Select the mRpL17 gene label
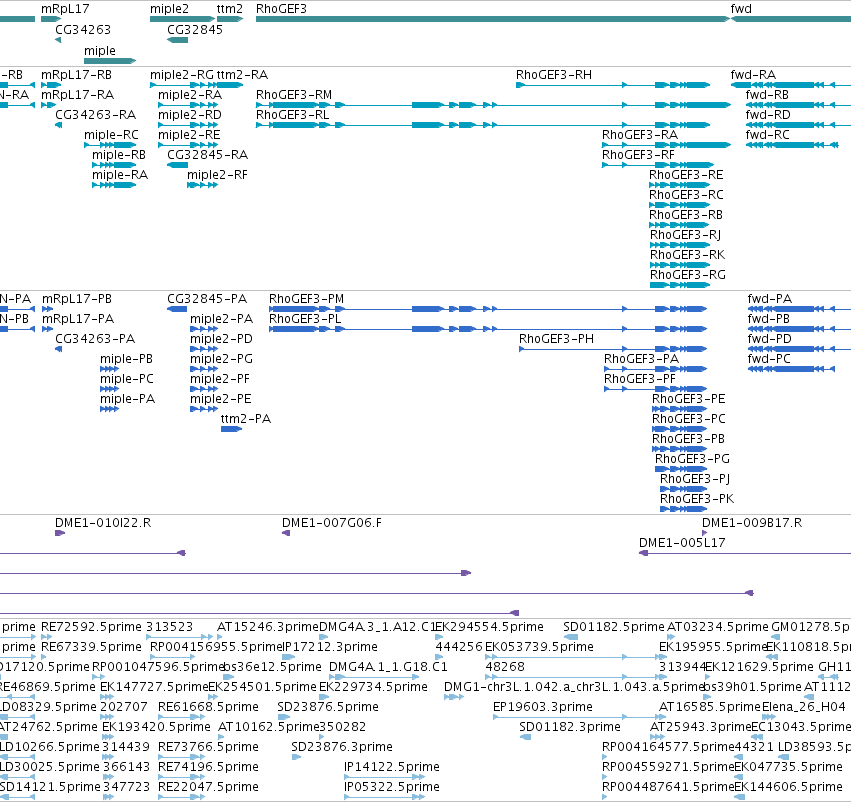This screenshot has width=851, height=802. [65, 9]
